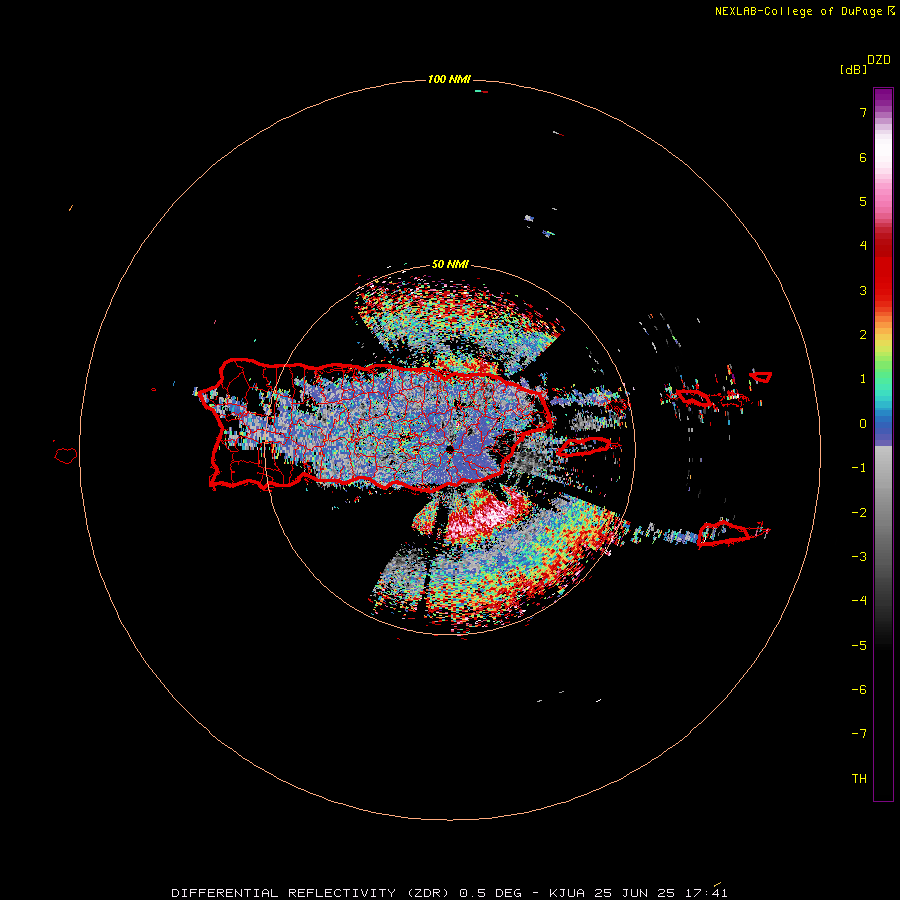Click the colorbar tick label 3
The height and width of the screenshot is (900, 900).
[x=863, y=290]
